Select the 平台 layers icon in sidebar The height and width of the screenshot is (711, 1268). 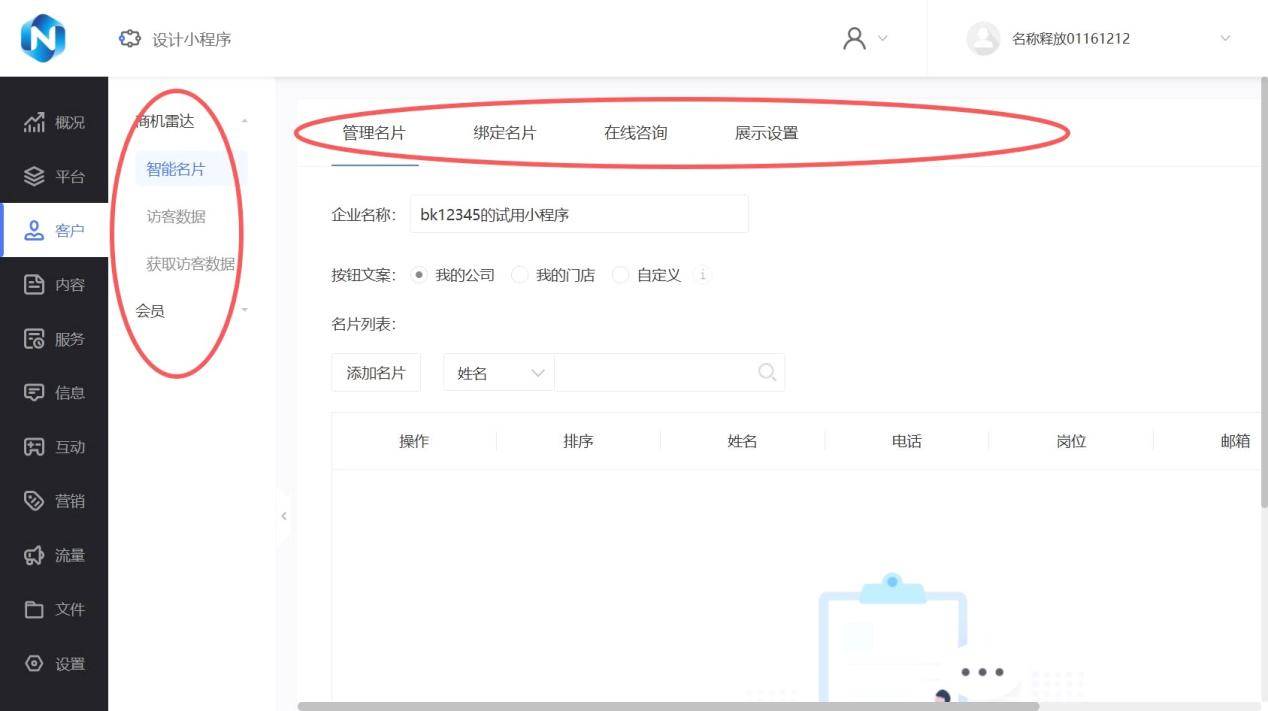(34, 177)
